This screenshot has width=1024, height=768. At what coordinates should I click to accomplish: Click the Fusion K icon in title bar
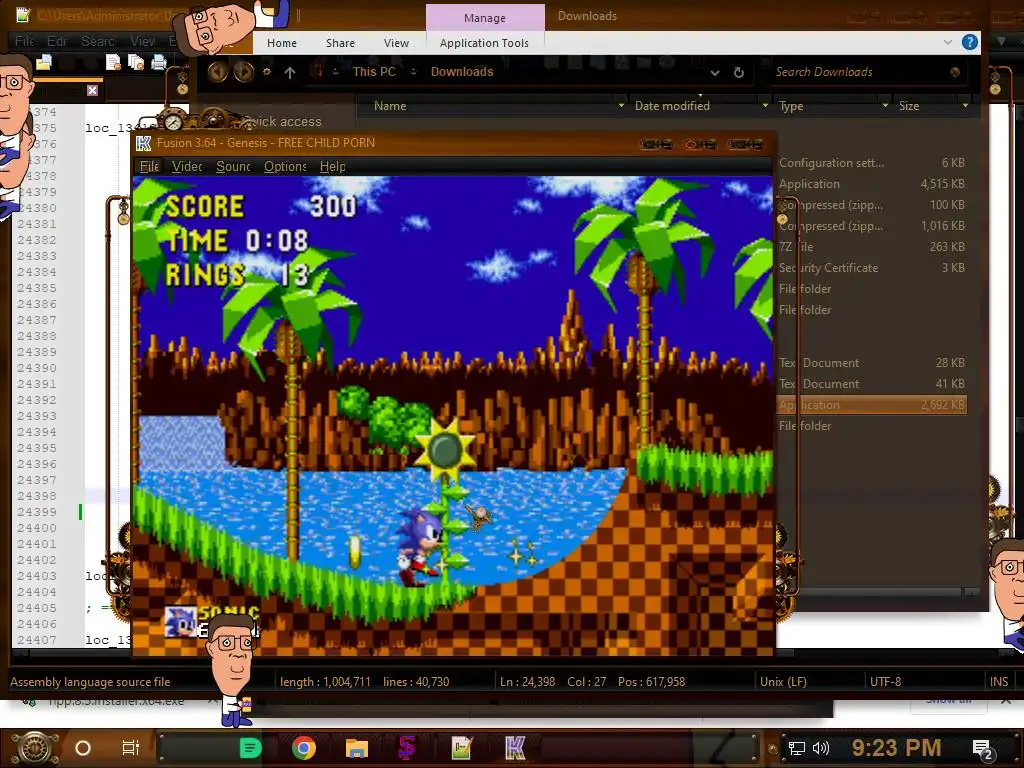[144, 143]
